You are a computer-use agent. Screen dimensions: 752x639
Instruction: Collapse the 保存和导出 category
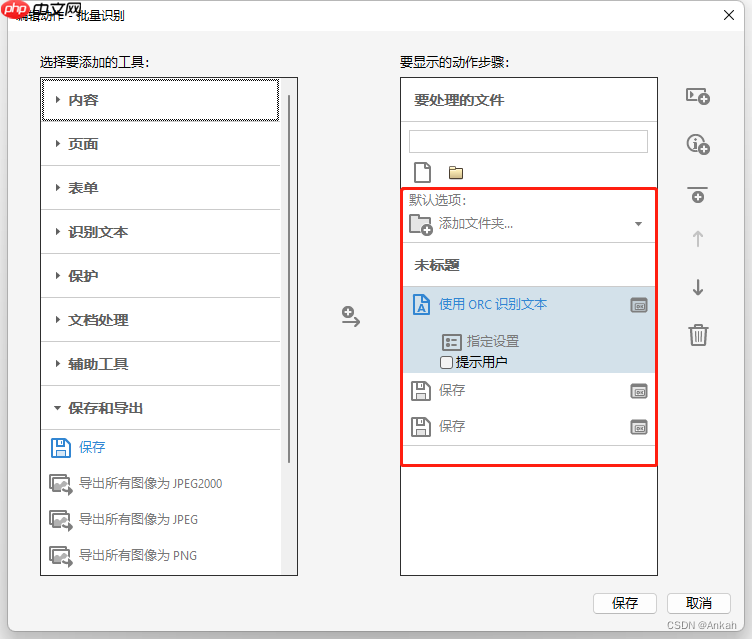point(160,408)
